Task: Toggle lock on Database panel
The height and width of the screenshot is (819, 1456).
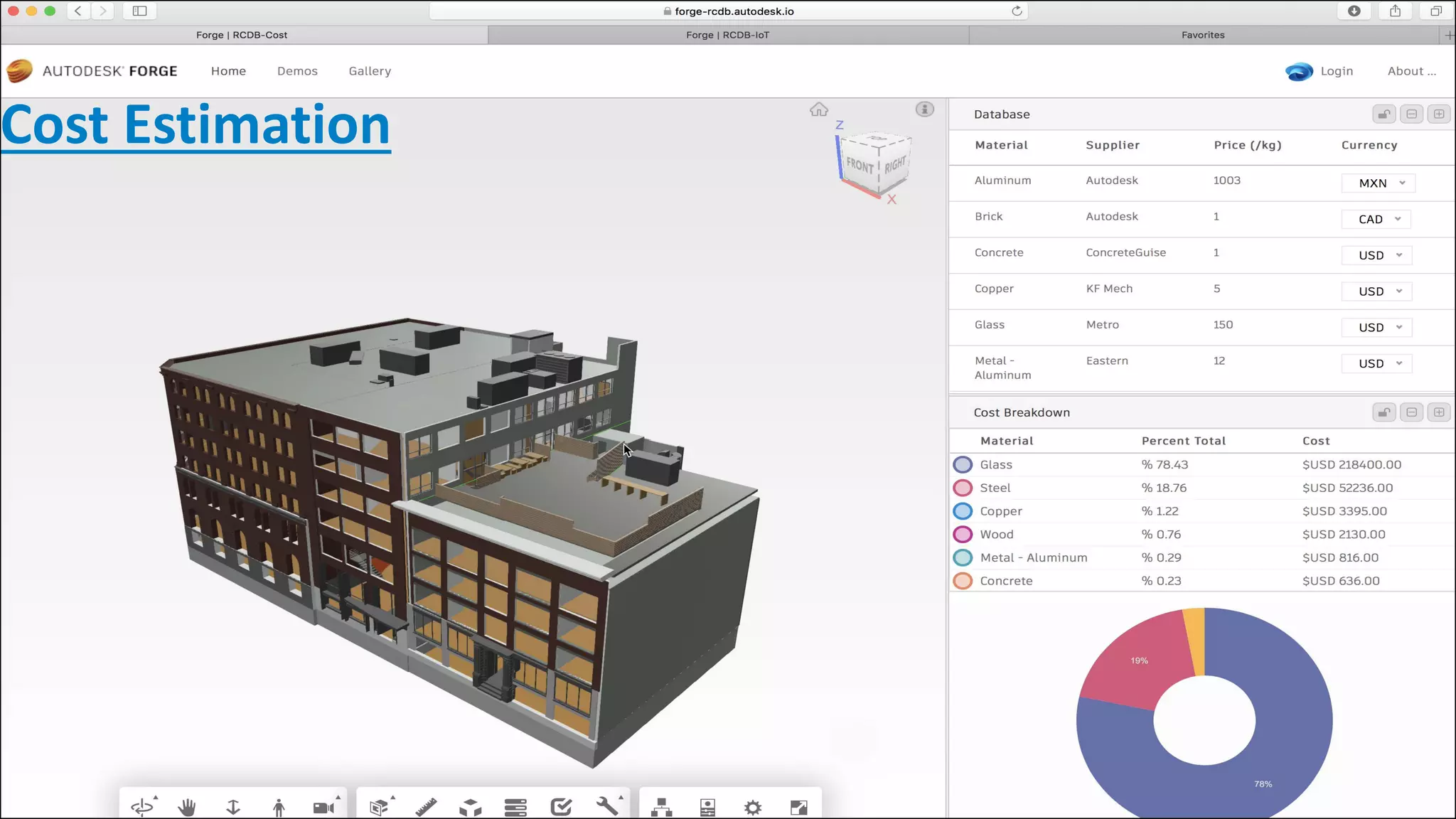Action: [x=1384, y=114]
